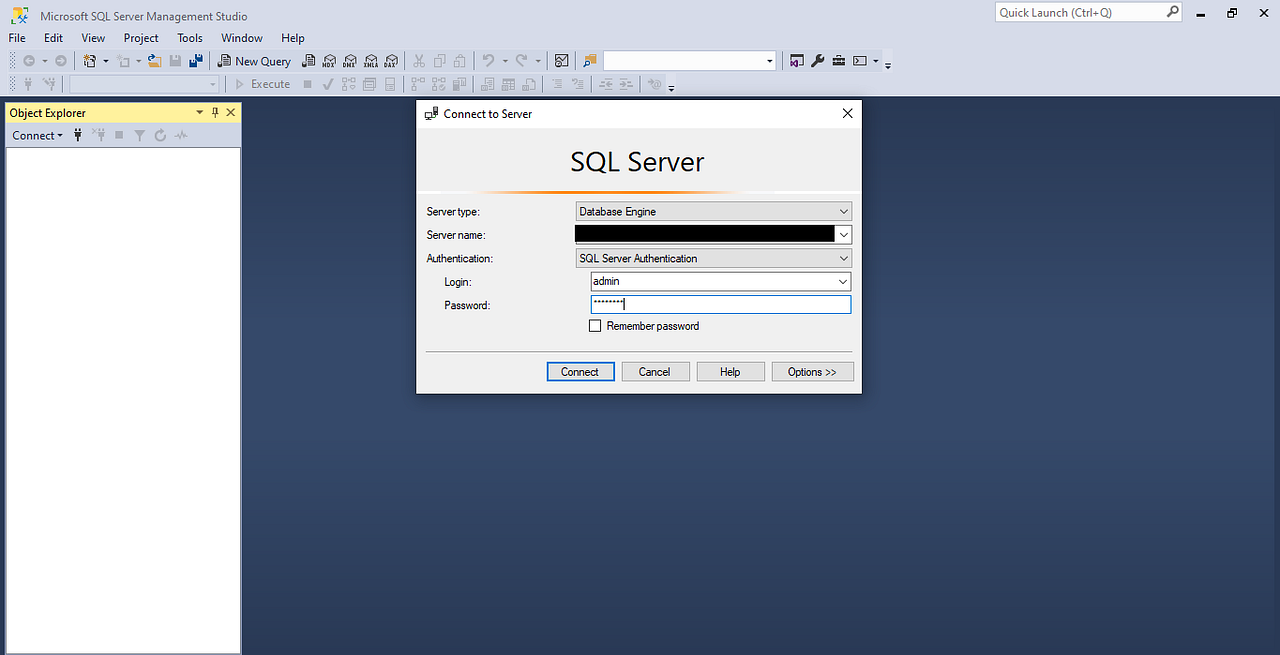The image size is (1280, 655).
Task: Open the Tools menu
Action: point(189,38)
